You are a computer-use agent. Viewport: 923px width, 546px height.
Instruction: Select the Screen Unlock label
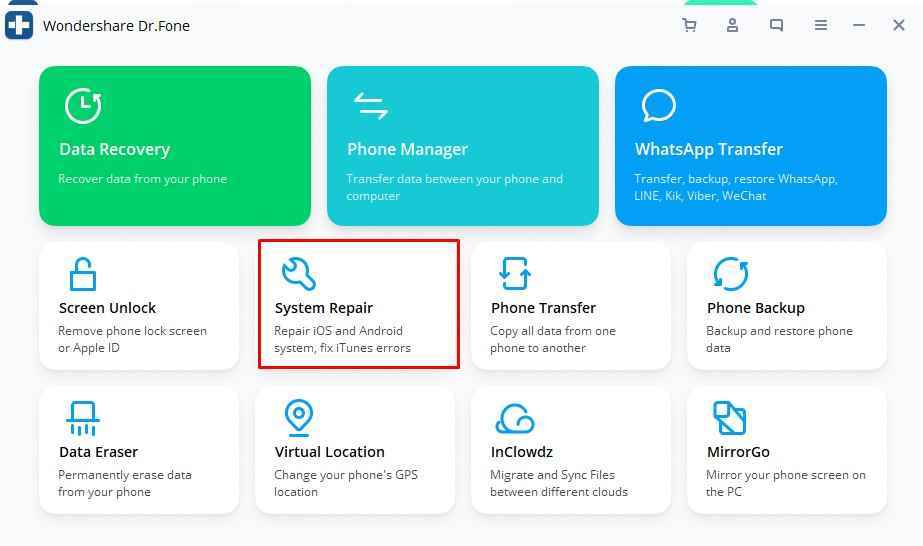tap(108, 308)
